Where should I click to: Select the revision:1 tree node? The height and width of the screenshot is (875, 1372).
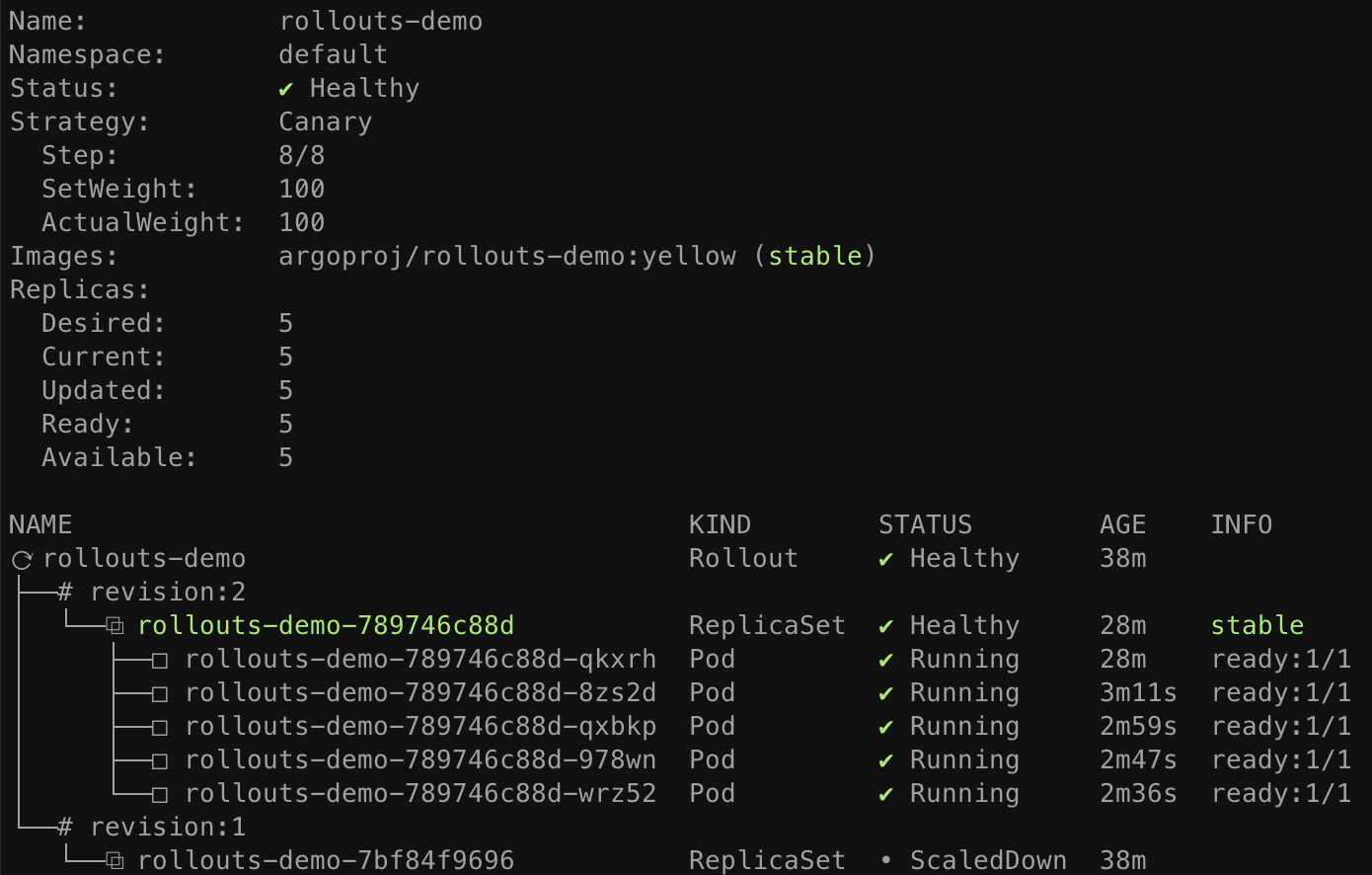(167, 828)
